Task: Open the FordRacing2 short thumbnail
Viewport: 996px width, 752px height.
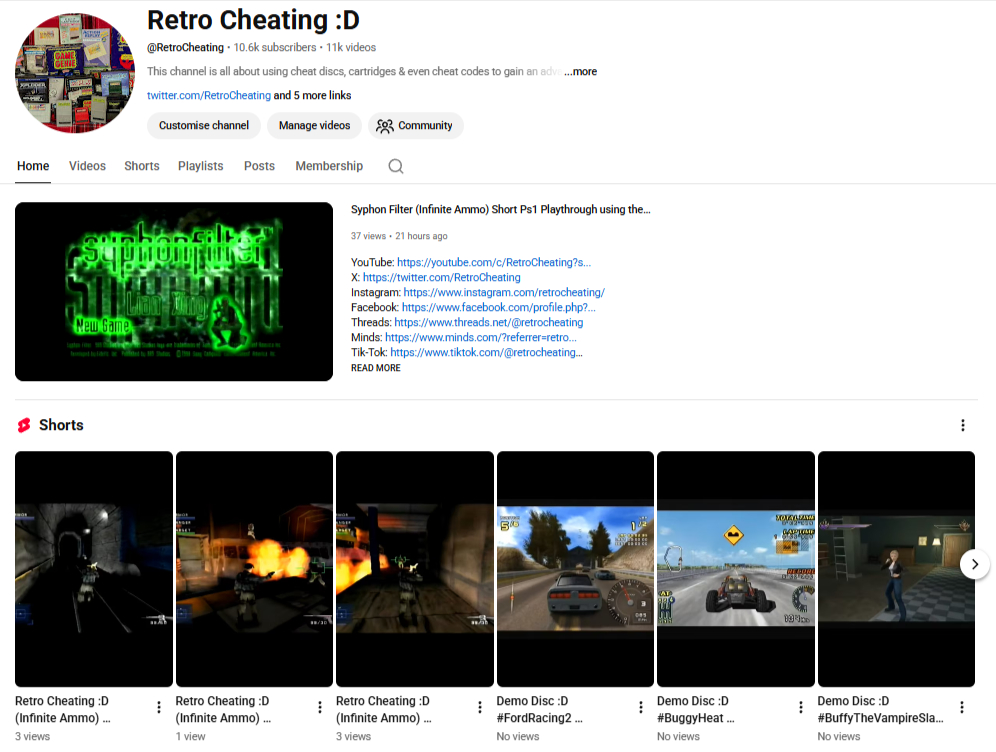Action: pyautogui.click(x=575, y=569)
